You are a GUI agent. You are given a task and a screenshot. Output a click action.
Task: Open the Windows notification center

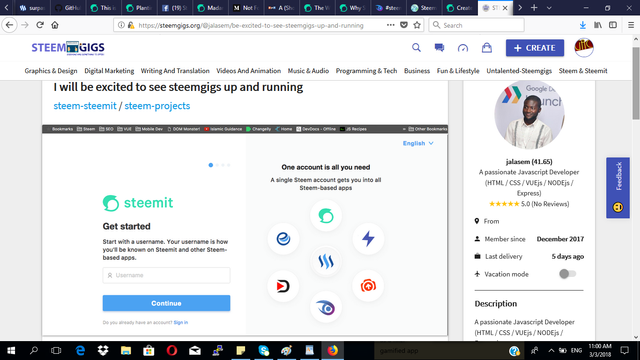pos(624,351)
